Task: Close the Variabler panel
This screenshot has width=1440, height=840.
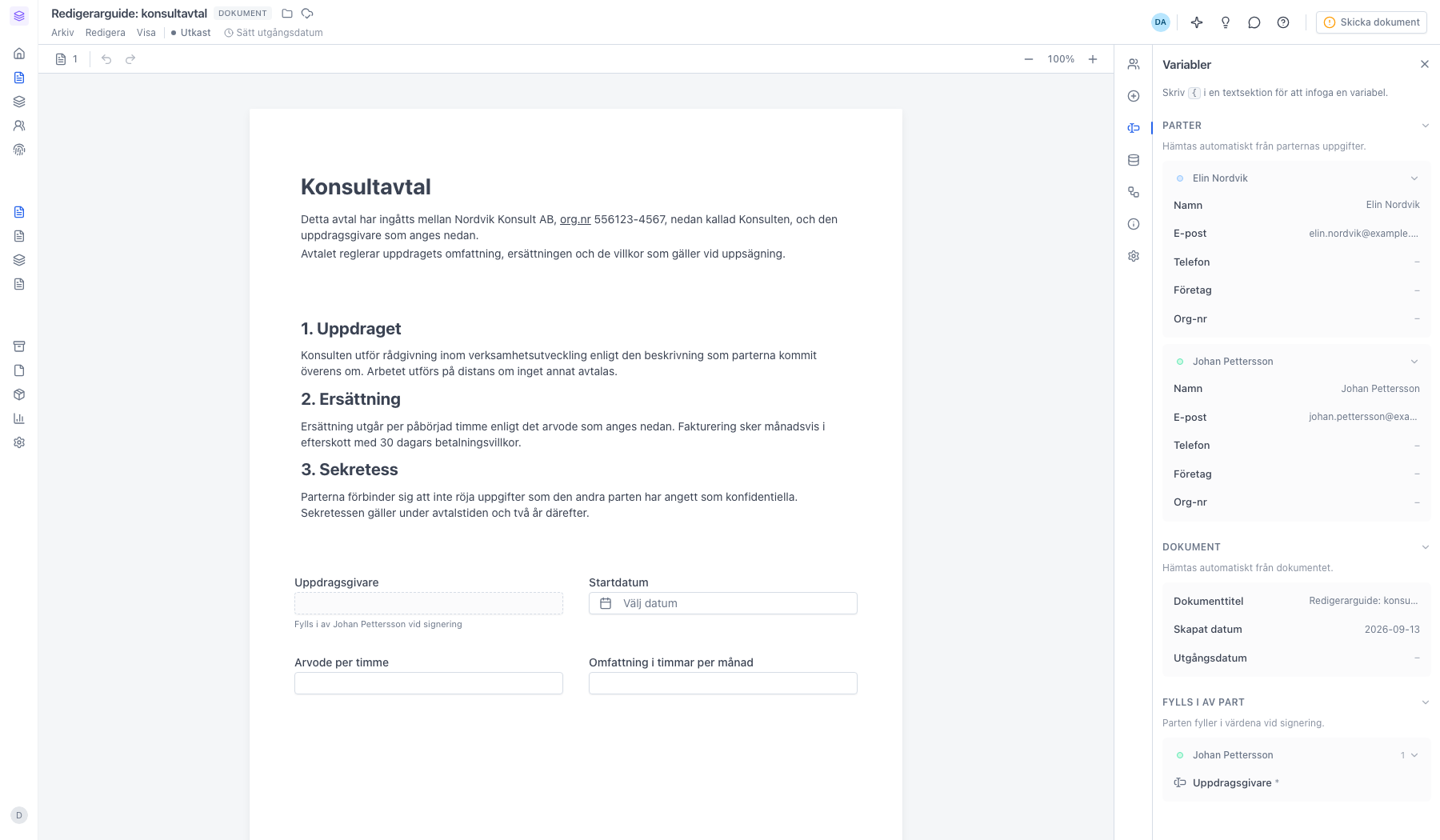Action: click(x=1425, y=64)
